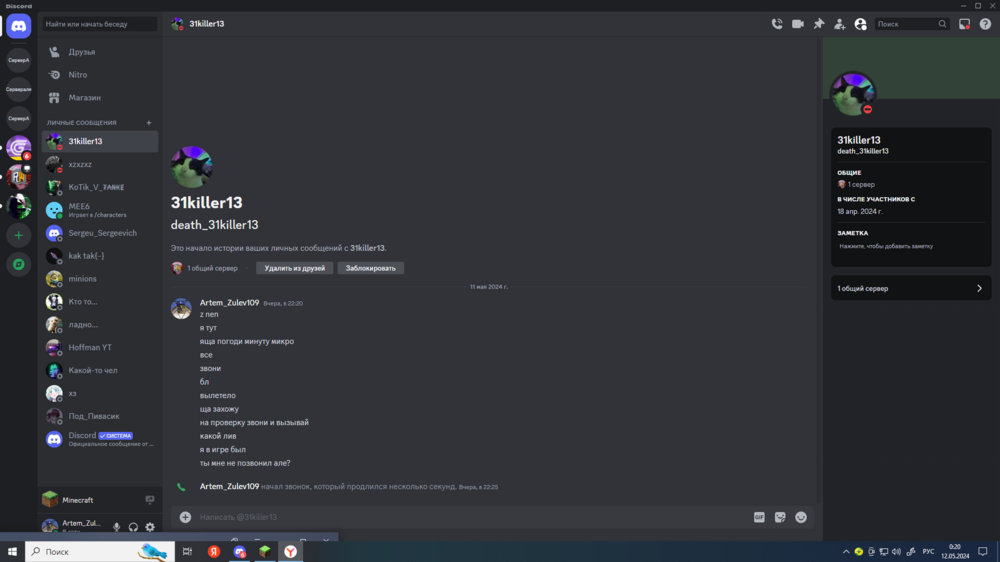Open the DM with KoTik_V_Tanke
Screen dimensions: 1000x562
(x=99, y=187)
